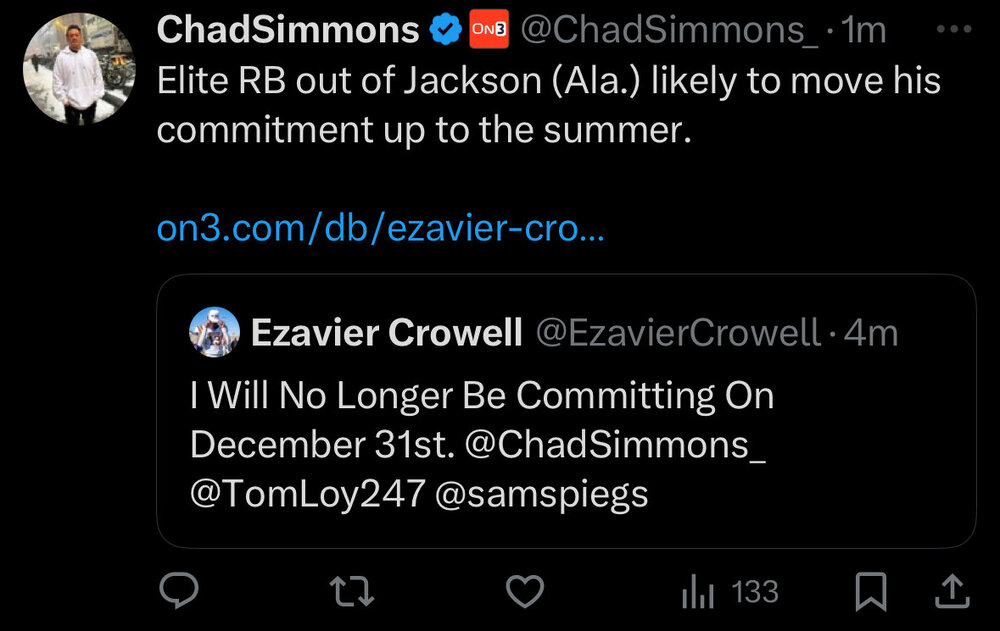Viewport: 1000px width, 631px height.
Task: Open the on3.com/db/ezavier-cro... link
Action: [381, 229]
